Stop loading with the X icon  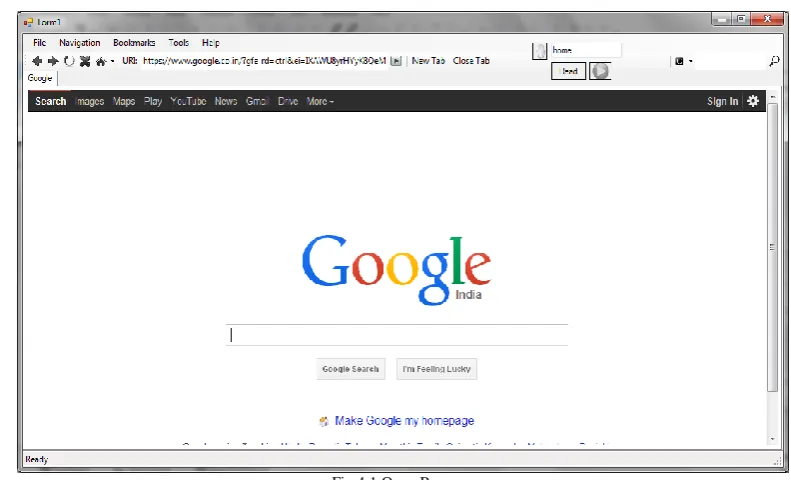85,61
